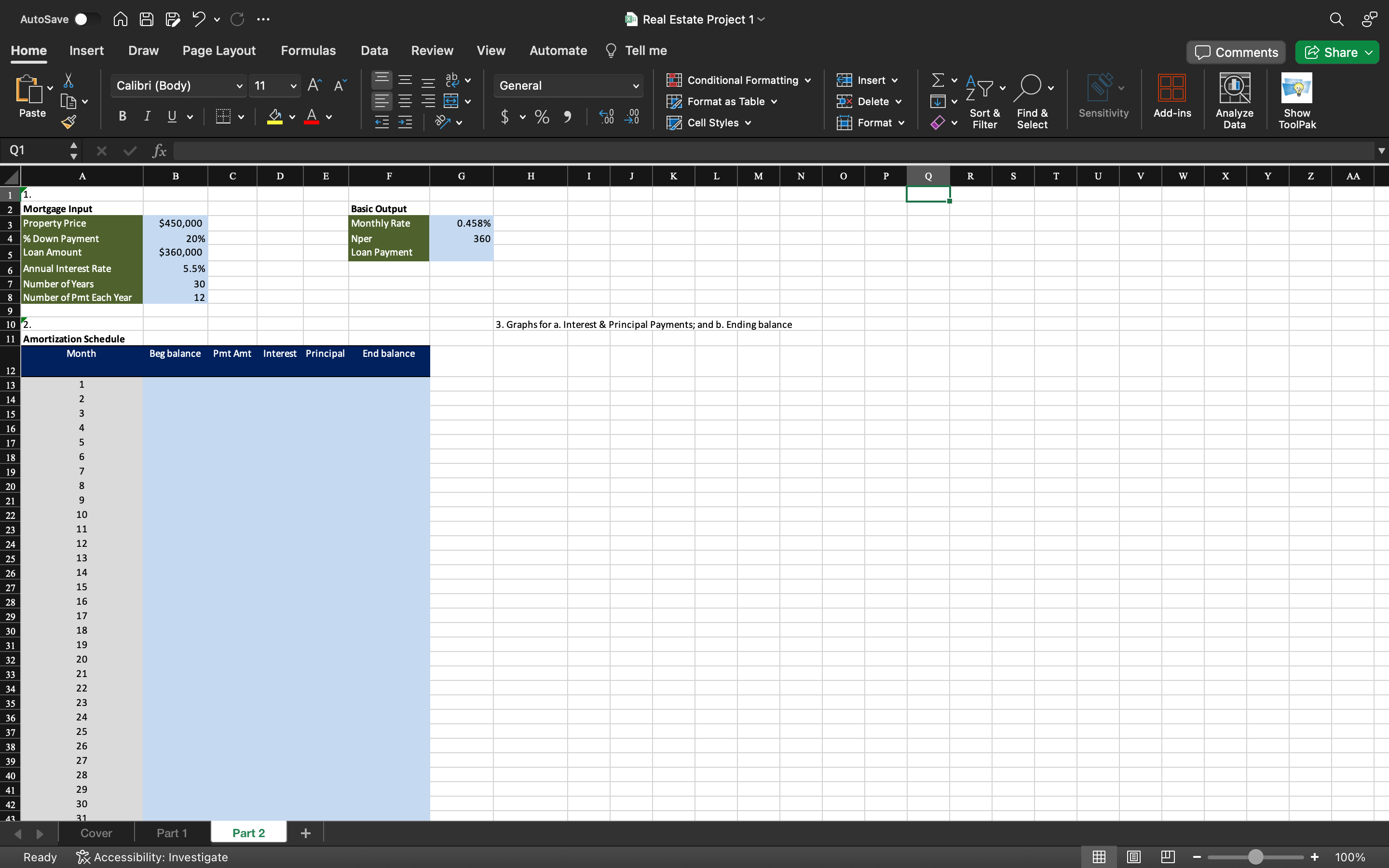Expand the General number format dropdown
The image size is (1389, 868).
click(635, 86)
